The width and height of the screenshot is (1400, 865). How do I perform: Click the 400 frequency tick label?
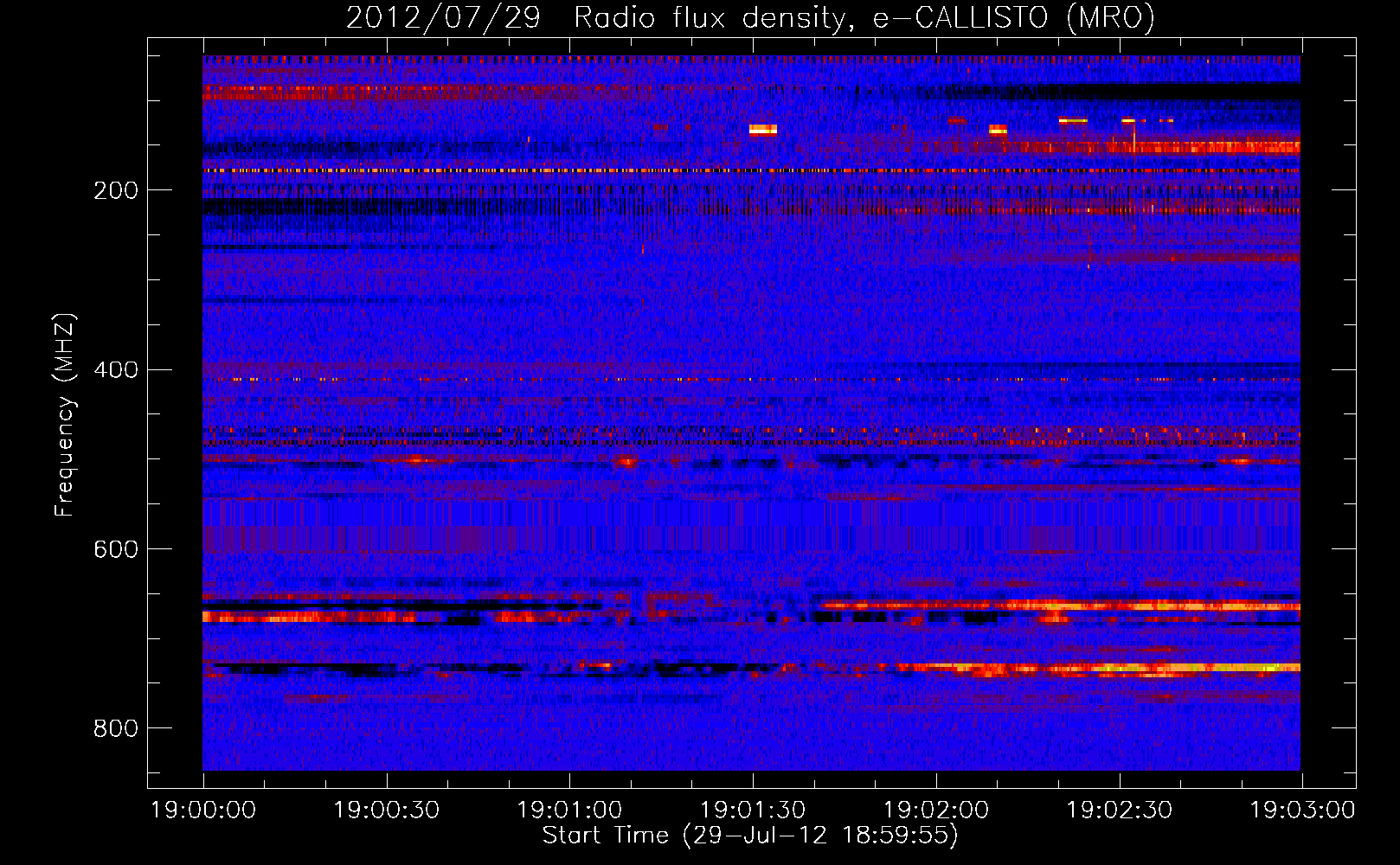pyautogui.click(x=116, y=370)
